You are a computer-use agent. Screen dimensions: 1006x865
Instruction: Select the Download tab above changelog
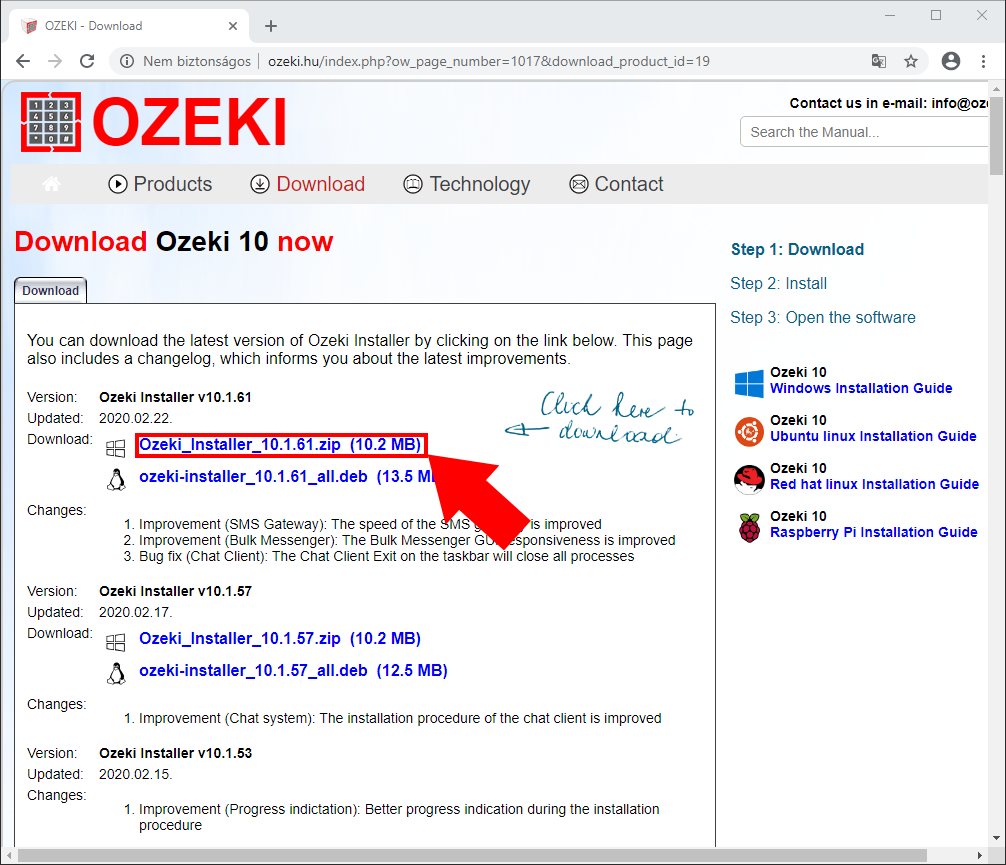click(51, 291)
